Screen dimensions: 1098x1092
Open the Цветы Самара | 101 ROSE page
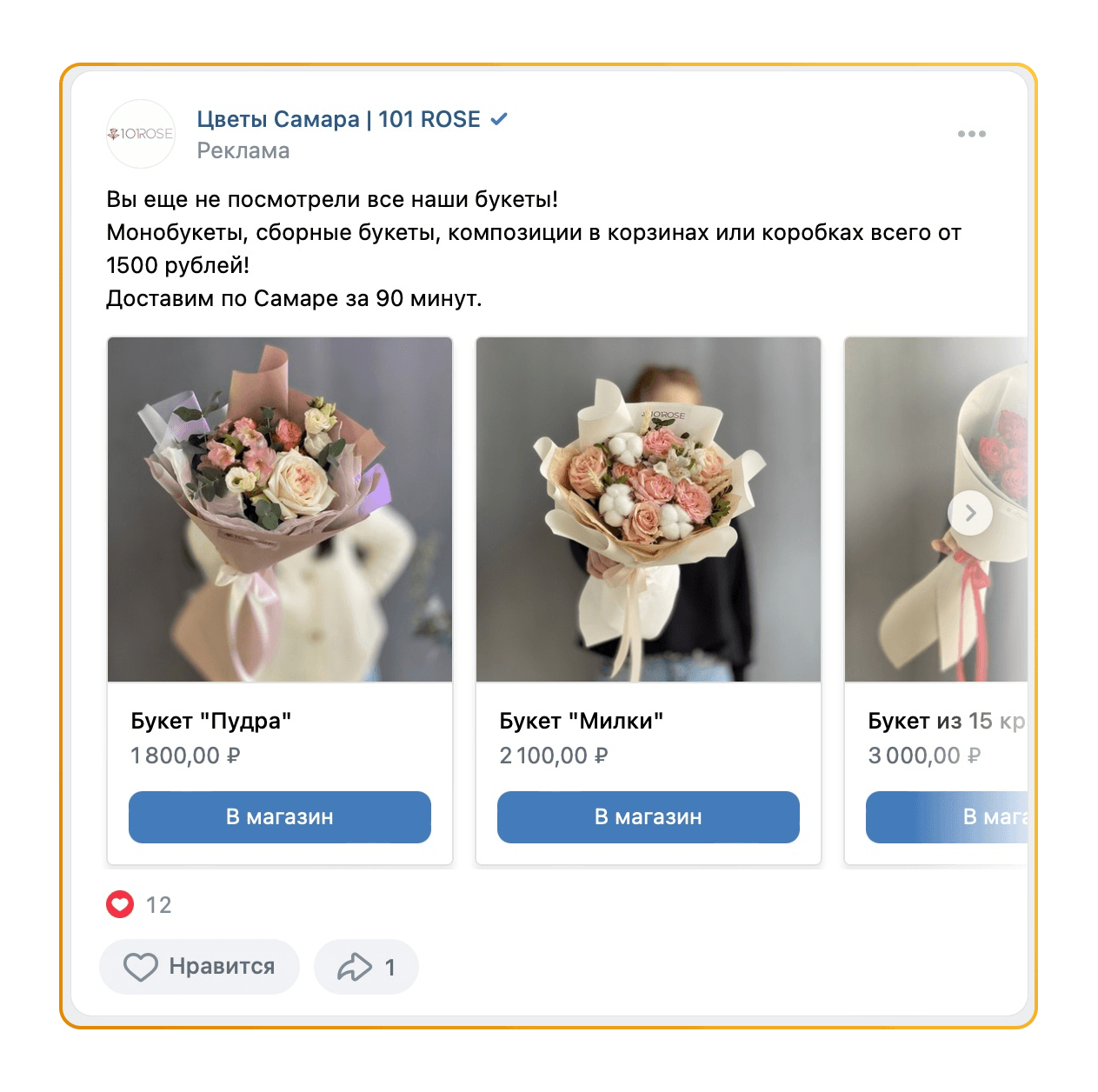[x=338, y=119]
